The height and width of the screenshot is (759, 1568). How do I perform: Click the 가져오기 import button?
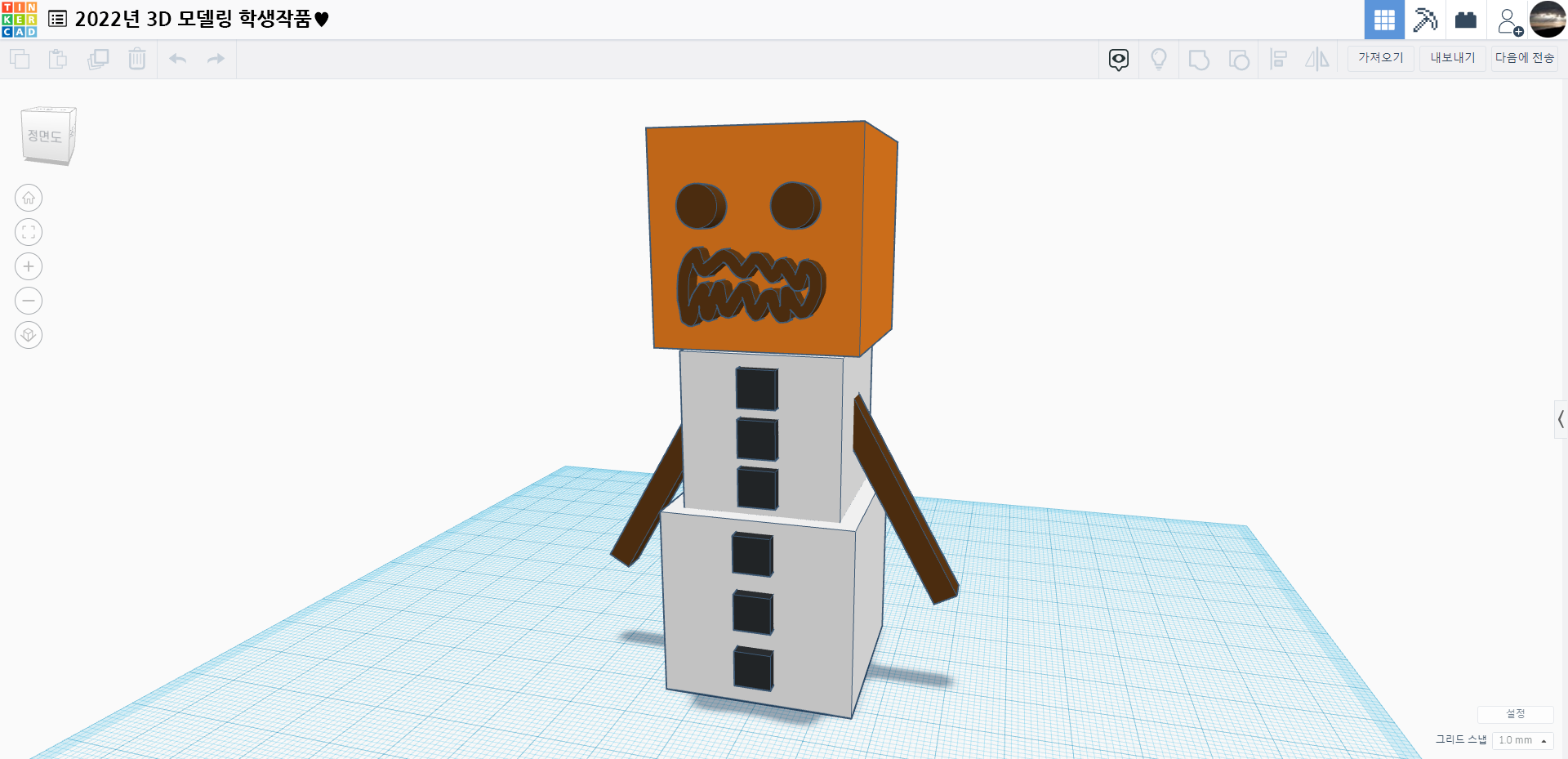pyautogui.click(x=1381, y=58)
